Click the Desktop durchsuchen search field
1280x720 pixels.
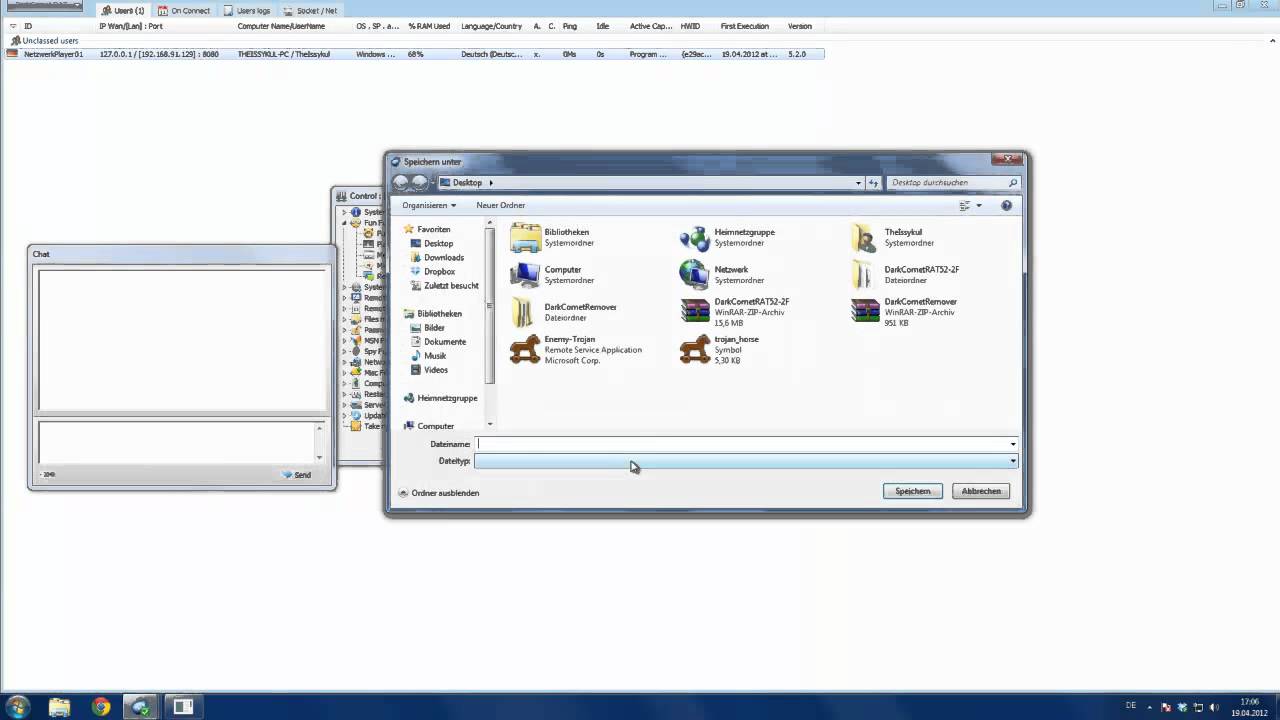pos(954,183)
